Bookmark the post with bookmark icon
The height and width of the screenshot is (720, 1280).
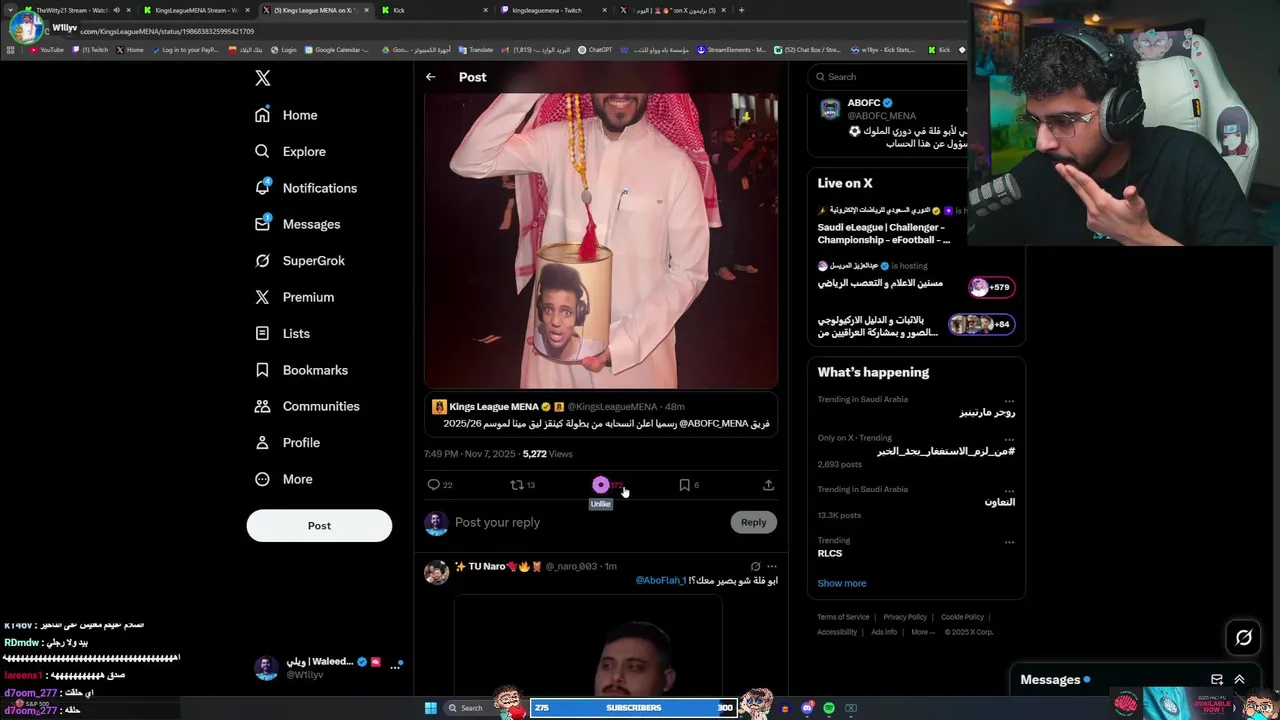point(685,485)
